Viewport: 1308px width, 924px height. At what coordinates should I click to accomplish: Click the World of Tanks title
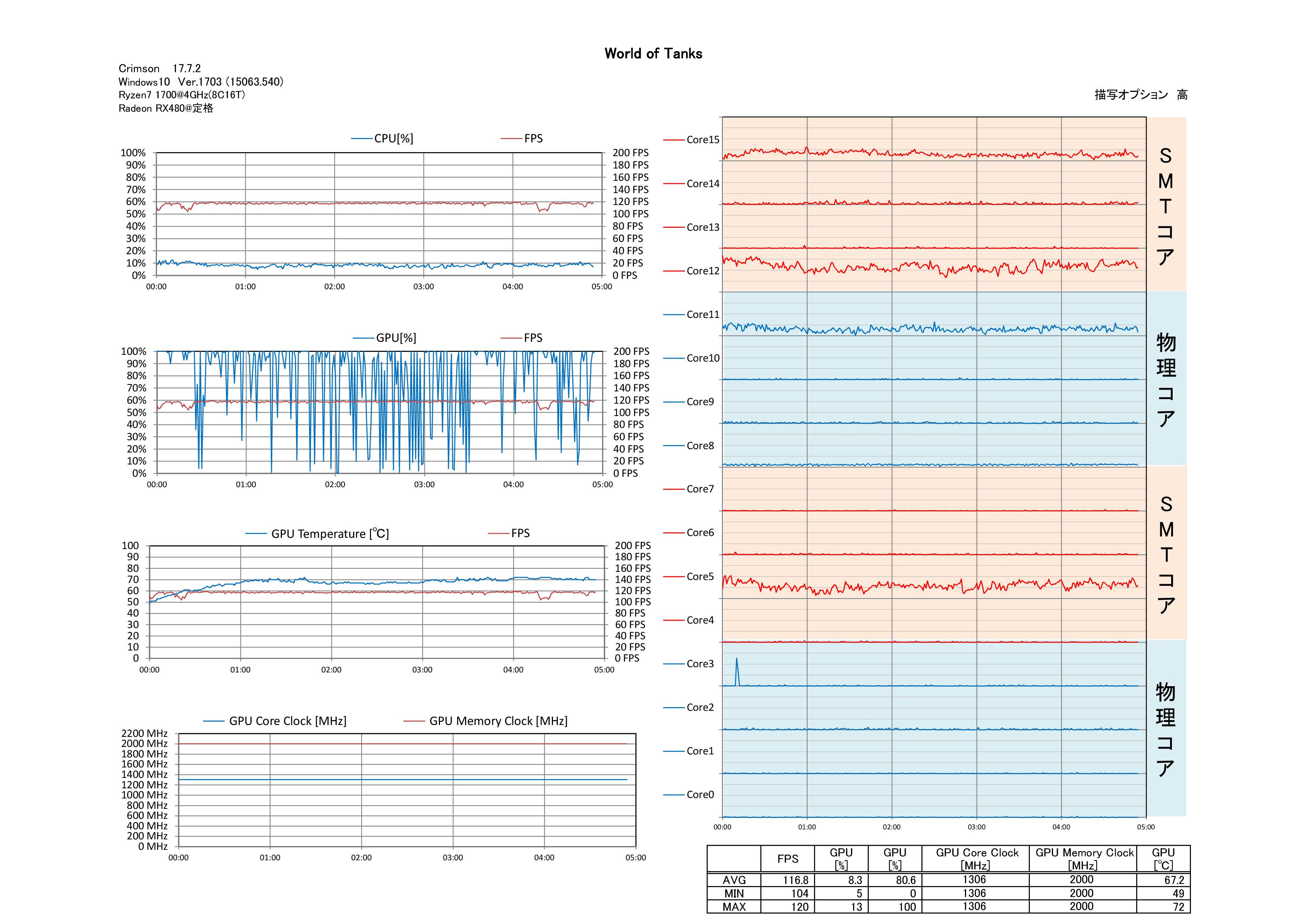[653, 54]
